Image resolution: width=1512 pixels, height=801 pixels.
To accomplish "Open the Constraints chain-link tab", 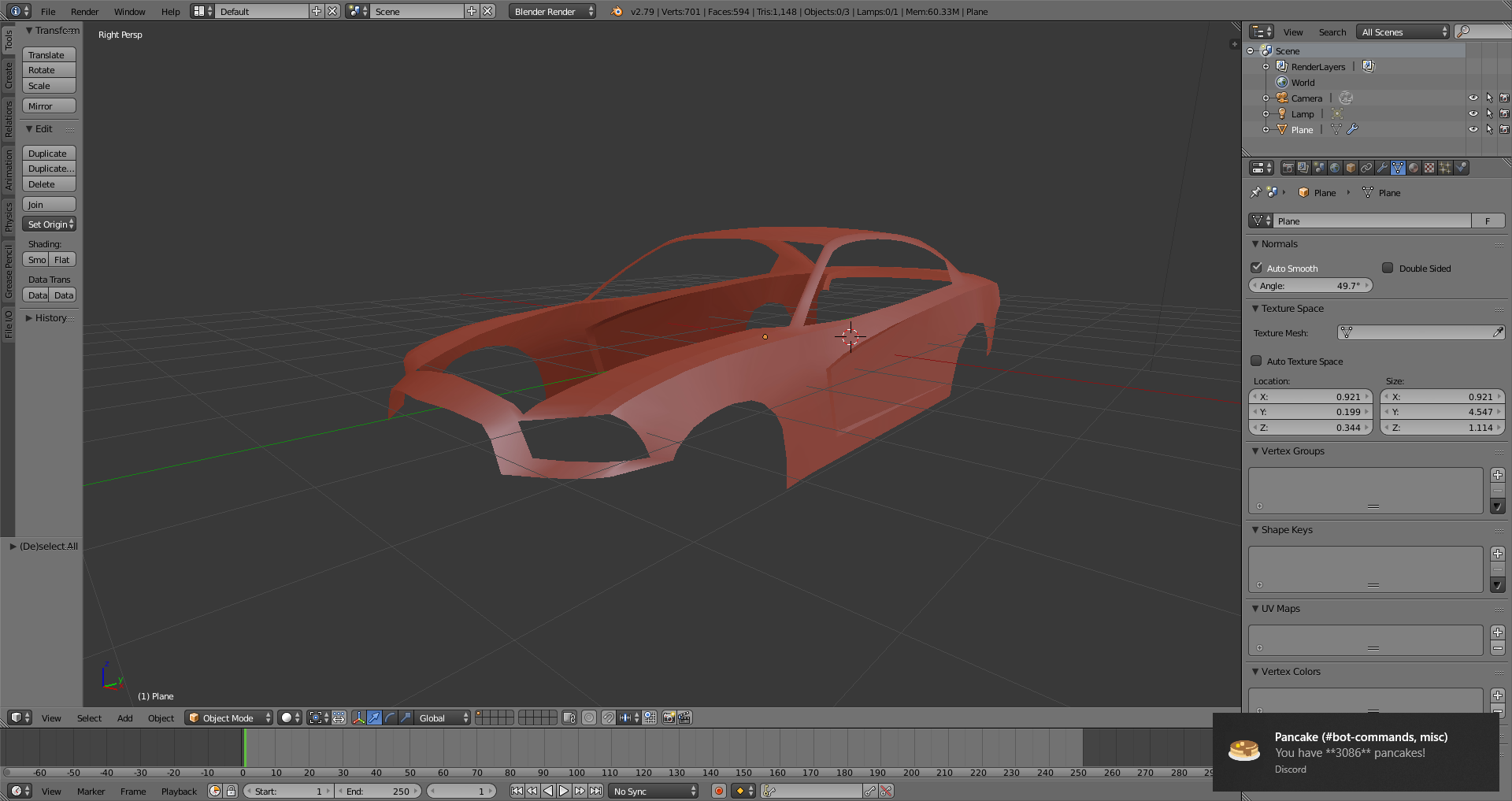I will [1366, 168].
